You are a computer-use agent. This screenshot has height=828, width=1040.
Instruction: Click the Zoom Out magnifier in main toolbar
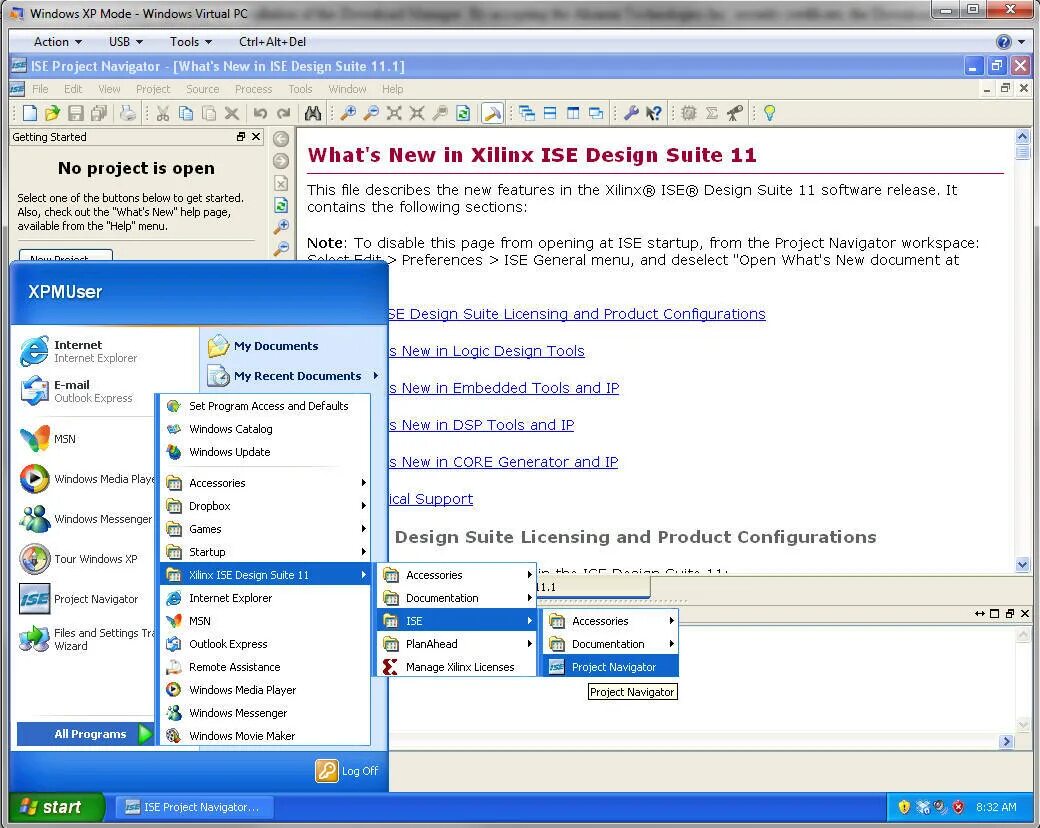coord(371,113)
